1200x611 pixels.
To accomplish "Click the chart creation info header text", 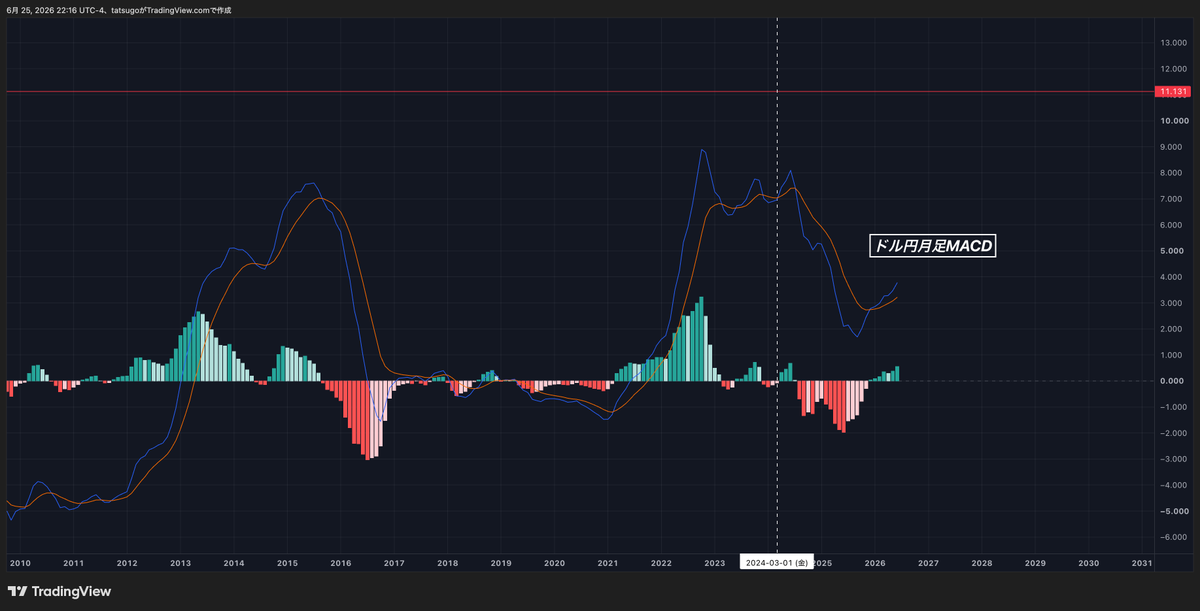I will click(118, 10).
